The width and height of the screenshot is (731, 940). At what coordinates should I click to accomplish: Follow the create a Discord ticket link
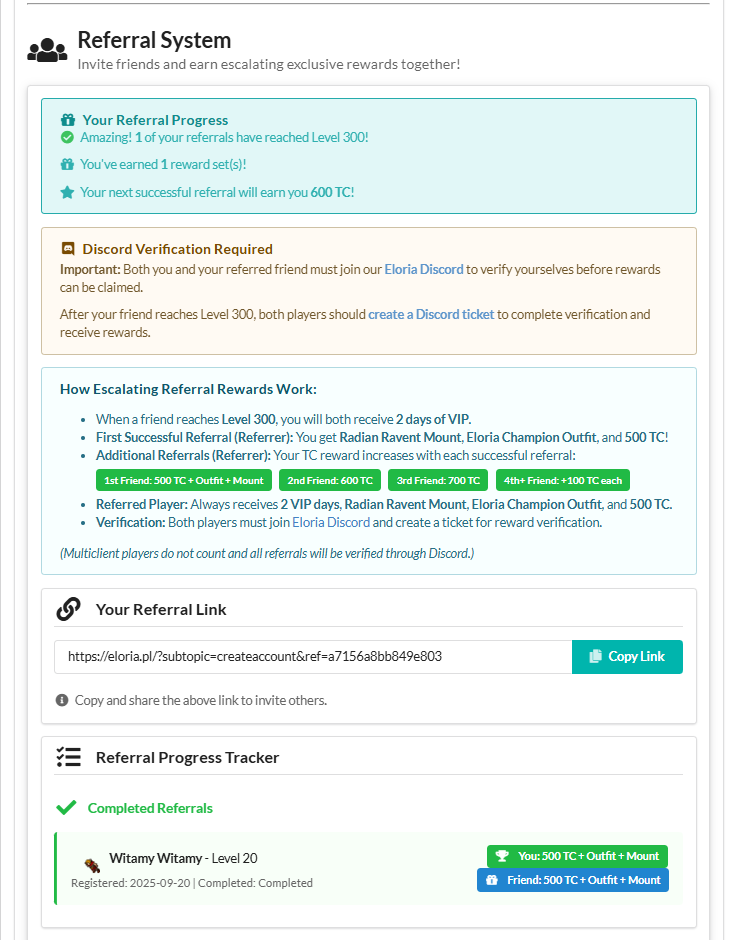(x=431, y=314)
